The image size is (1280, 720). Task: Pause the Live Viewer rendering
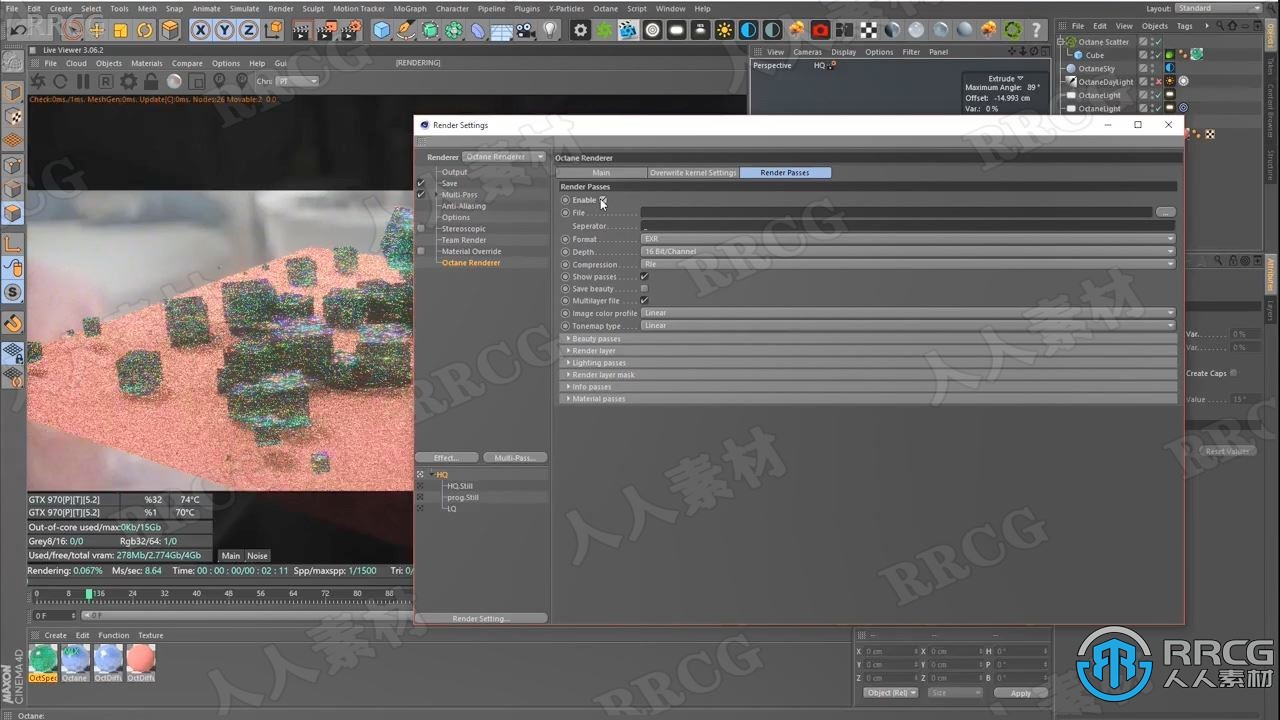pos(83,81)
